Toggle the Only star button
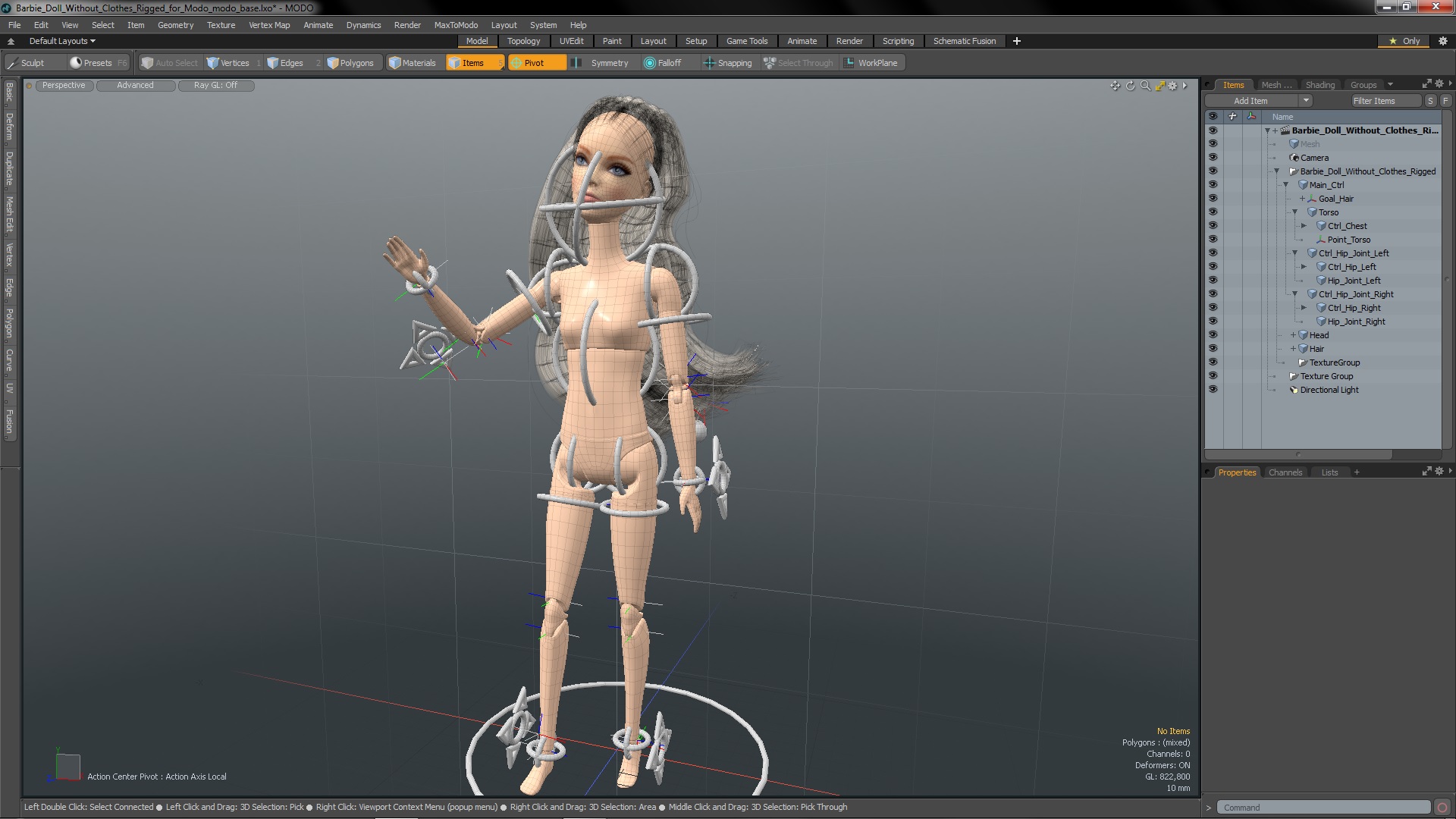1456x819 pixels. pyautogui.click(x=1404, y=41)
